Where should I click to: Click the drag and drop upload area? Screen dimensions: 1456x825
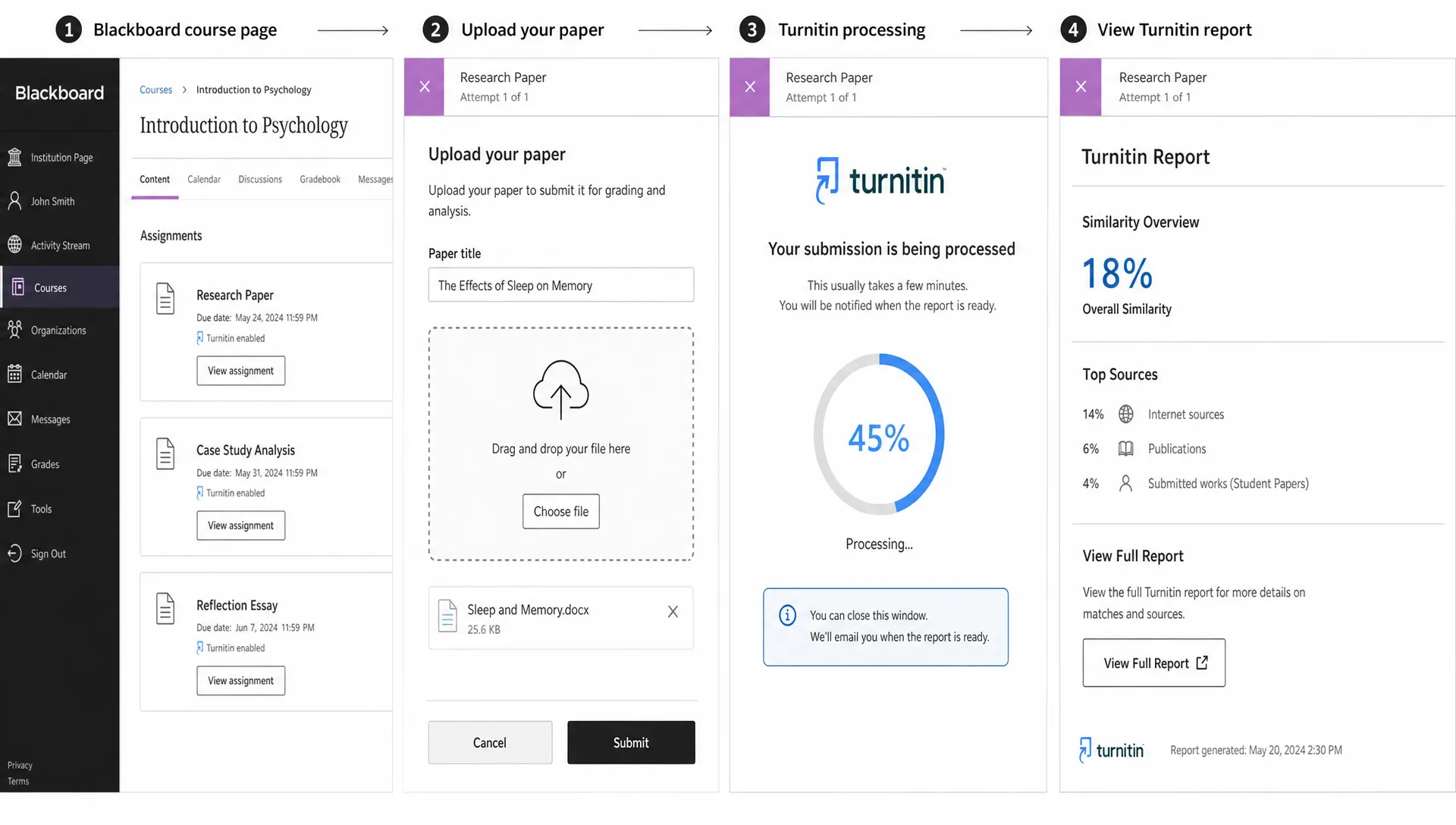click(x=561, y=444)
